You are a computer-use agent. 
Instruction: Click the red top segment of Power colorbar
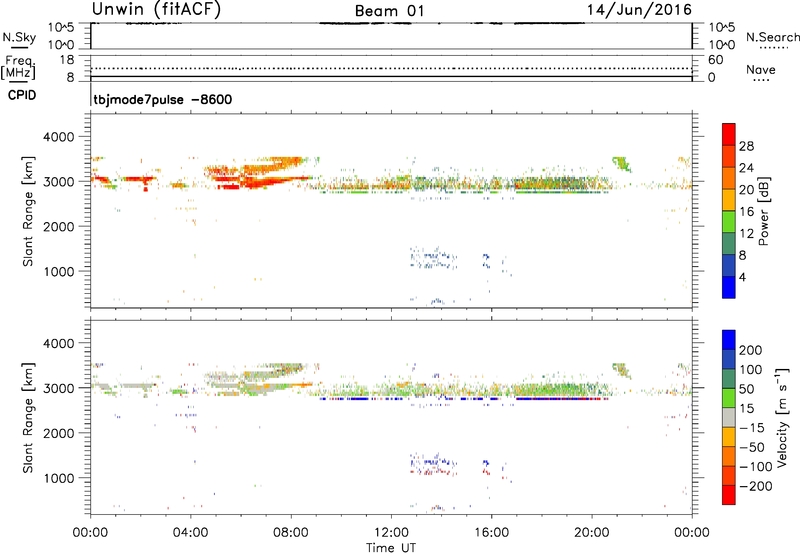(729, 134)
